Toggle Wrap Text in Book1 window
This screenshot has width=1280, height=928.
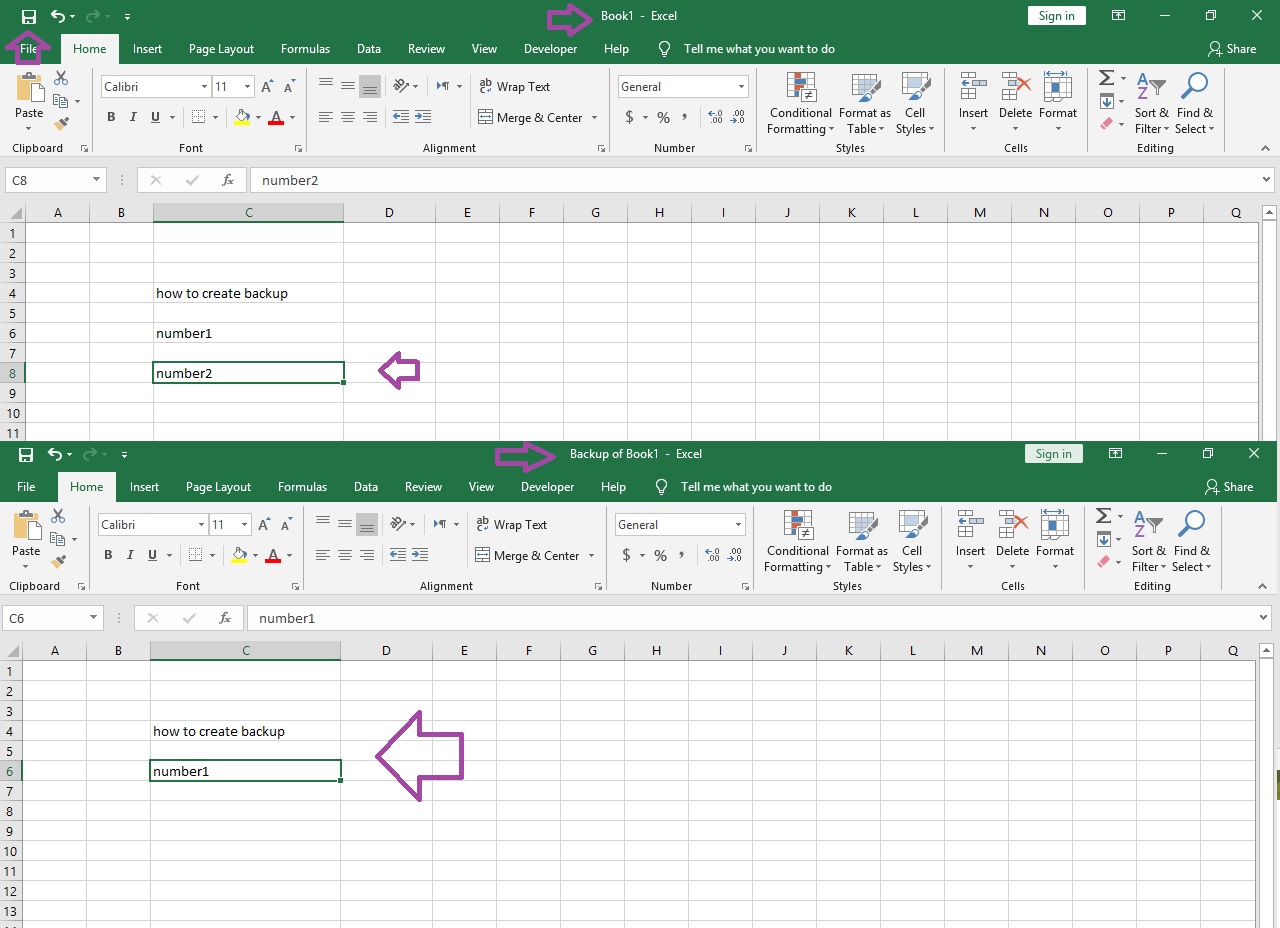pyautogui.click(x=514, y=87)
